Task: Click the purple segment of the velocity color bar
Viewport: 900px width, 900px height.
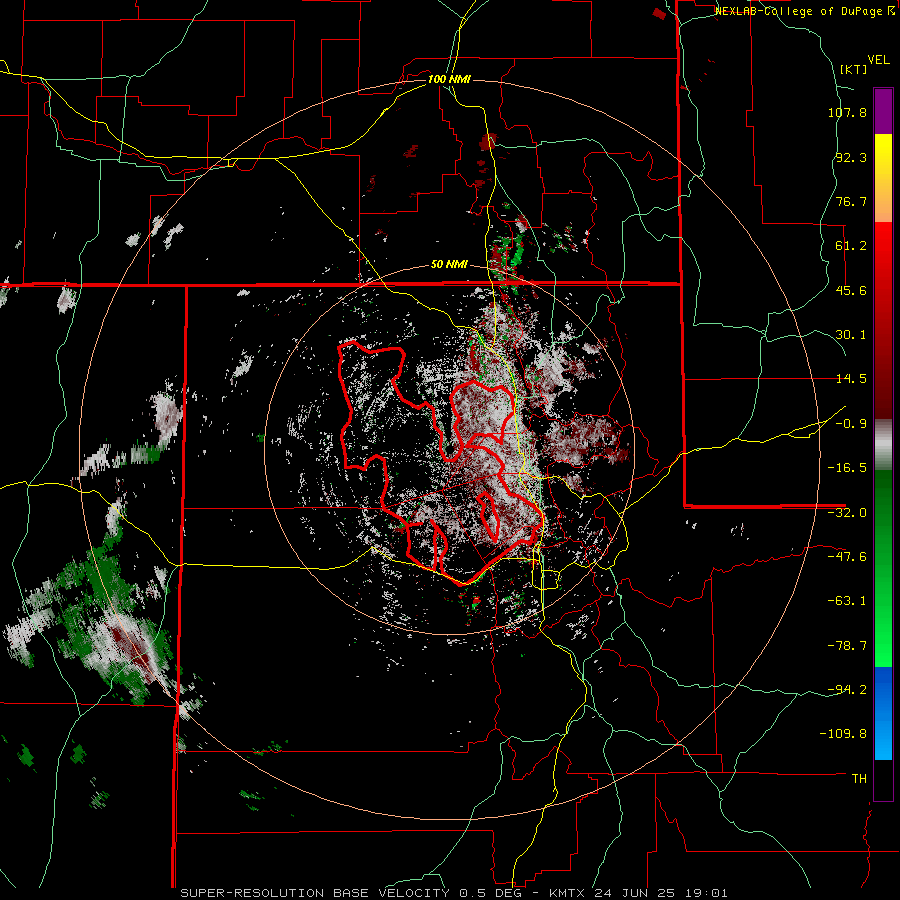Action: (883, 112)
